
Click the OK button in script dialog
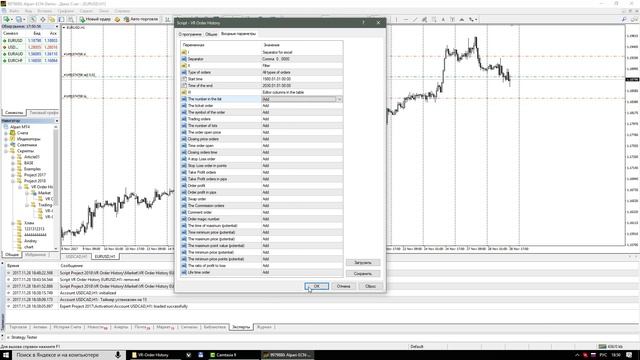(316, 286)
